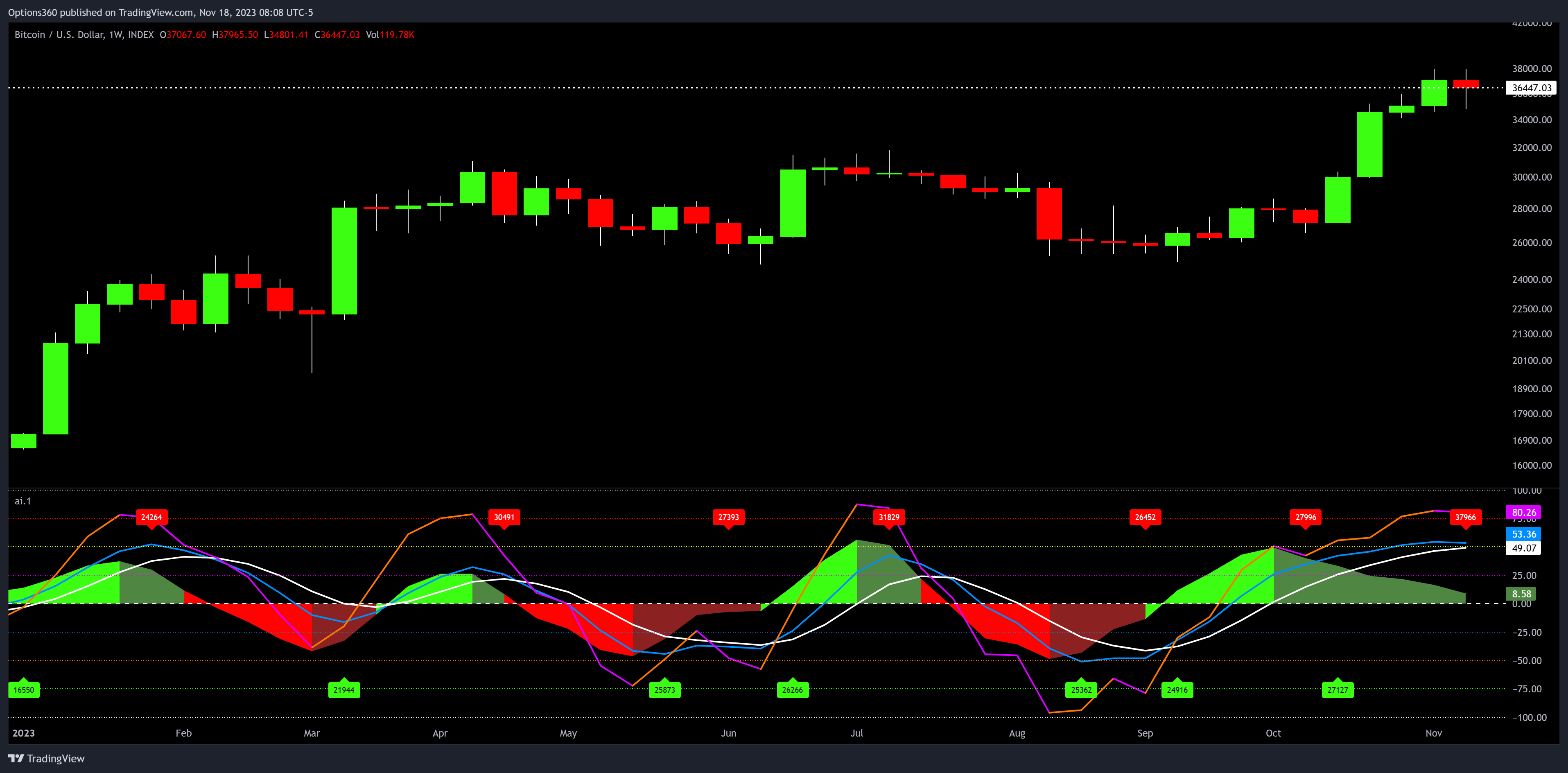Click the red 31829 signal label

click(x=889, y=518)
